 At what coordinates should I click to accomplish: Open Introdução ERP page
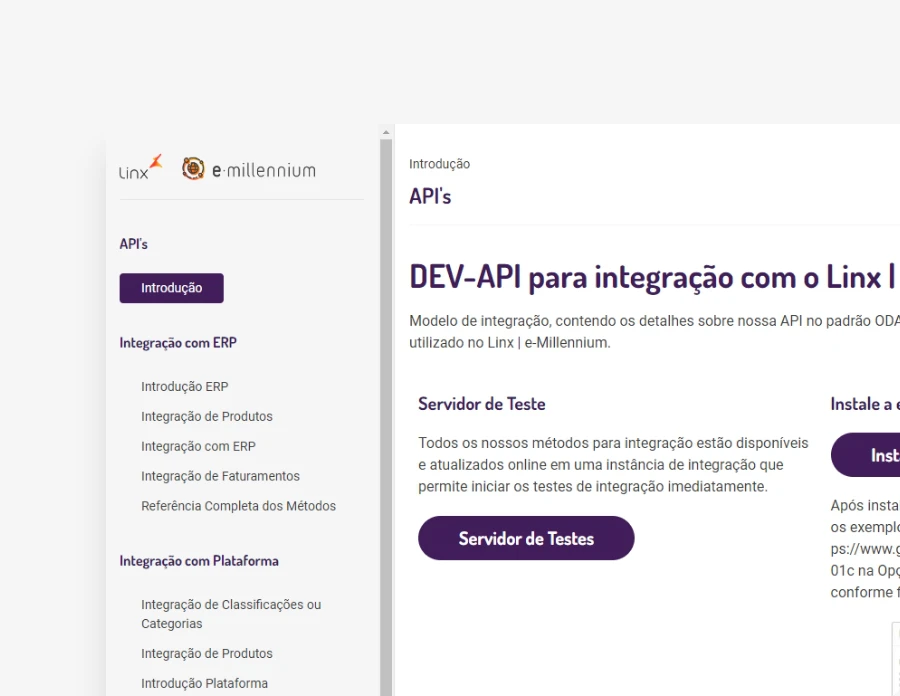(185, 386)
